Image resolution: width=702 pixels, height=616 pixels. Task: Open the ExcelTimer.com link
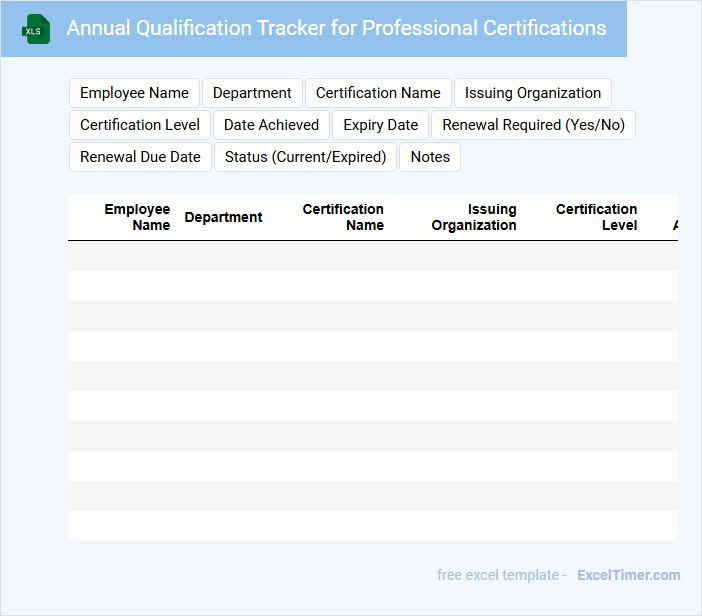(x=628, y=575)
